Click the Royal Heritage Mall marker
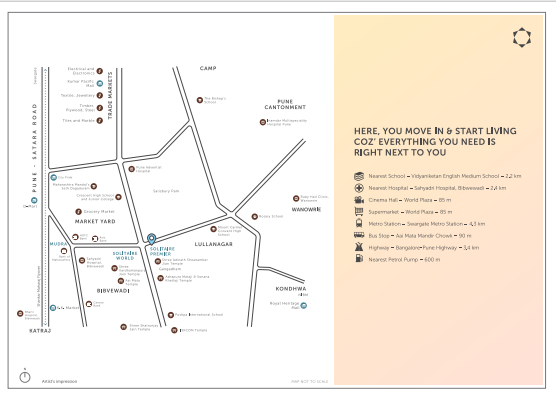The height and width of the screenshot is (397, 556). pyautogui.click(x=304, y=306)
